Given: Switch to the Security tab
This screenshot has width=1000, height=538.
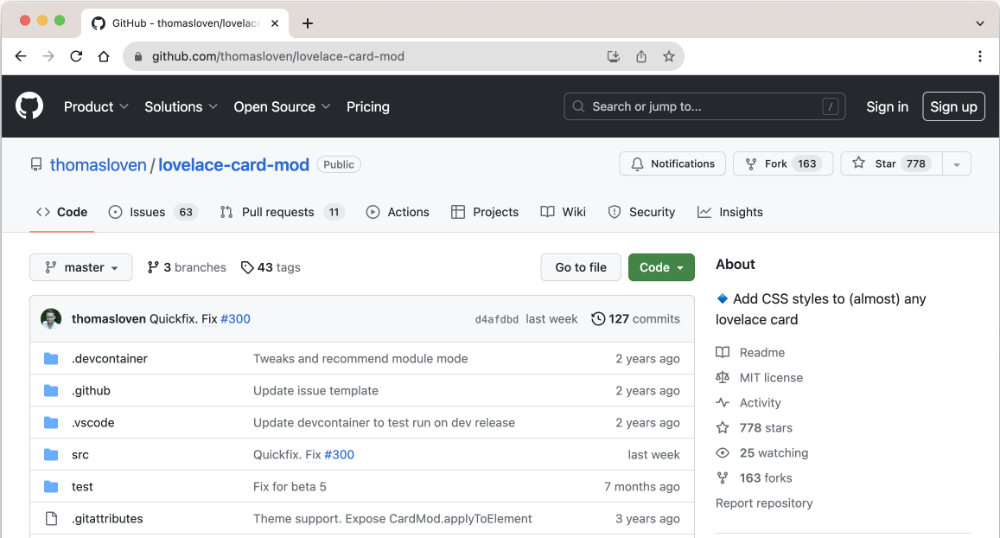Looking at the screenshot, I should (642, 212).
